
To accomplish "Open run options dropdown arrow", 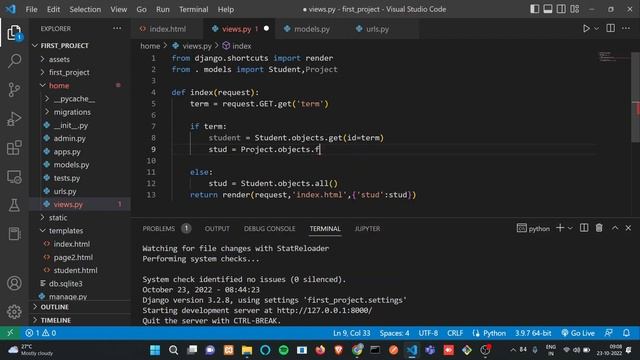I will click(x=596, y=29).
